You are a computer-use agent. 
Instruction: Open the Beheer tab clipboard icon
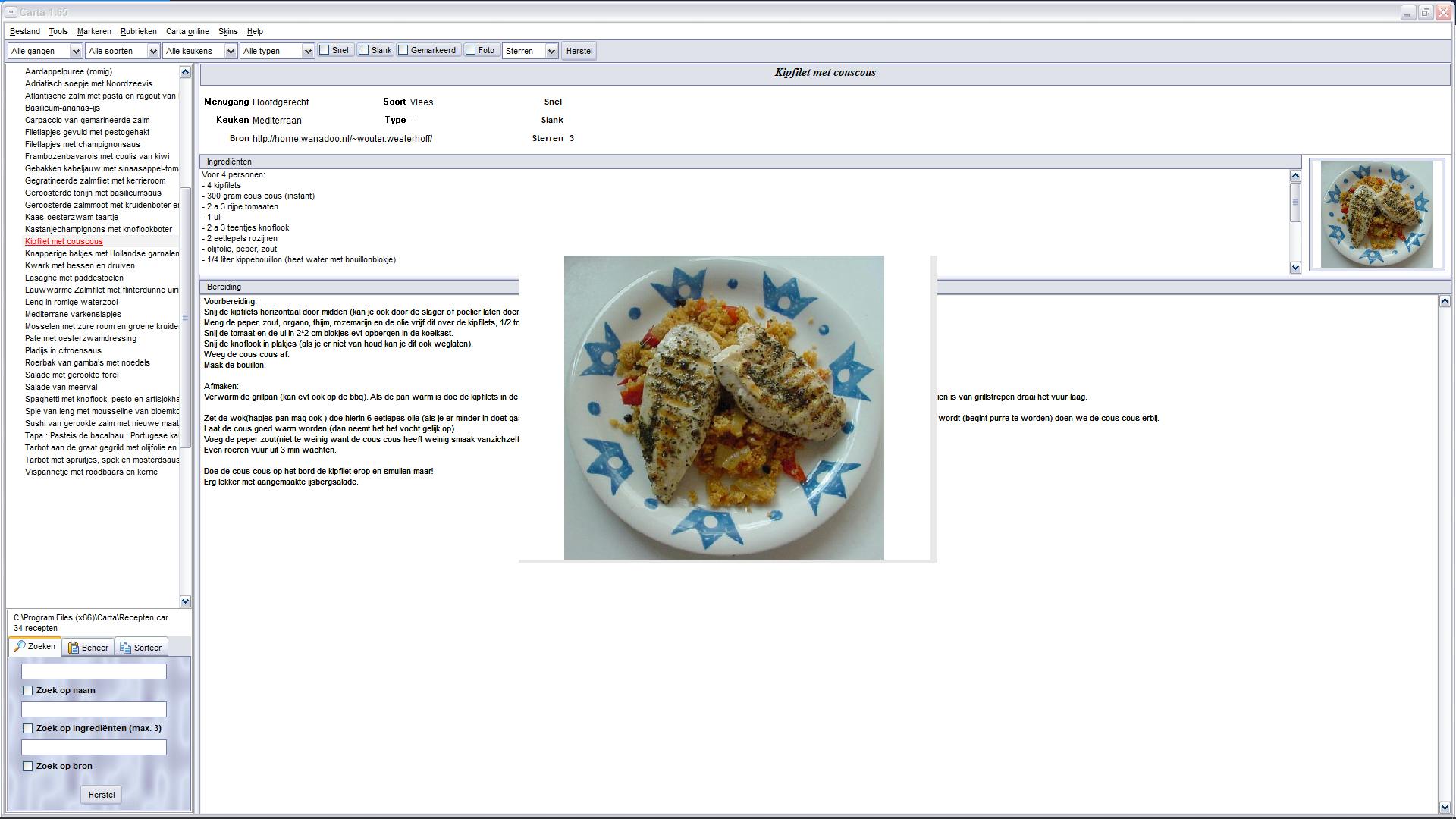point(74,648)
